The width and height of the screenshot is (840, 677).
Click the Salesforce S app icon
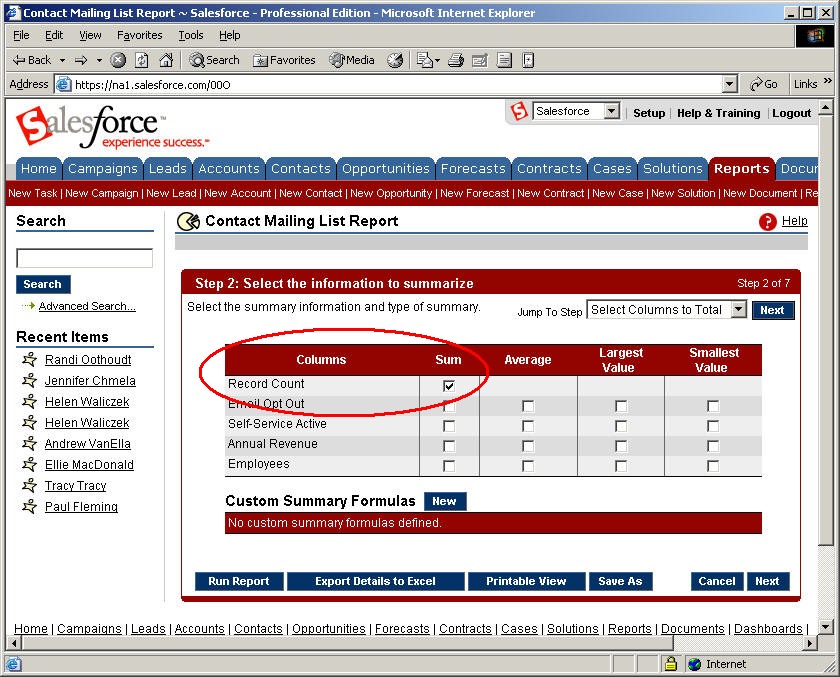click(x=519, y=111)
